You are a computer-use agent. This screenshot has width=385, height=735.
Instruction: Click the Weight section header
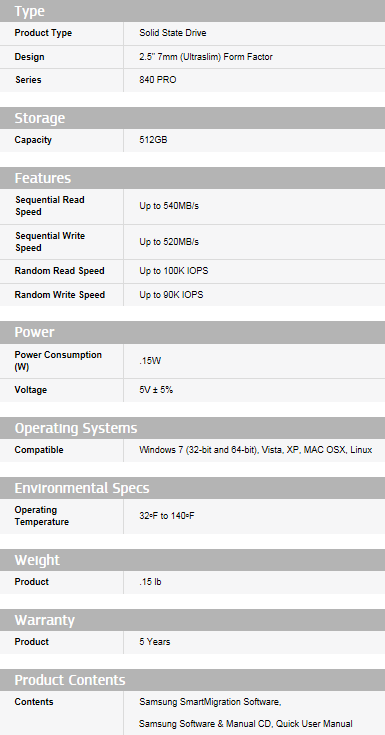[192, 560]
